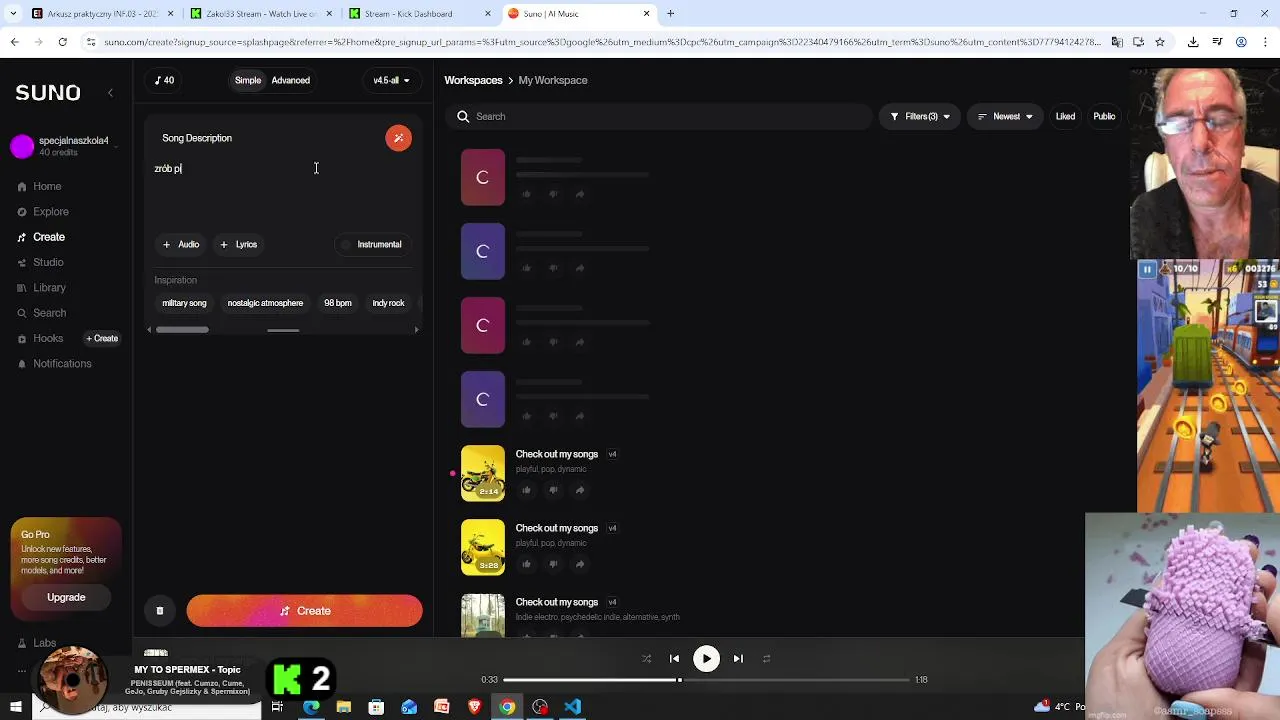Open the user avatar specjalnaszkola4
1280x720 pixels.
[x=22, y=146]
